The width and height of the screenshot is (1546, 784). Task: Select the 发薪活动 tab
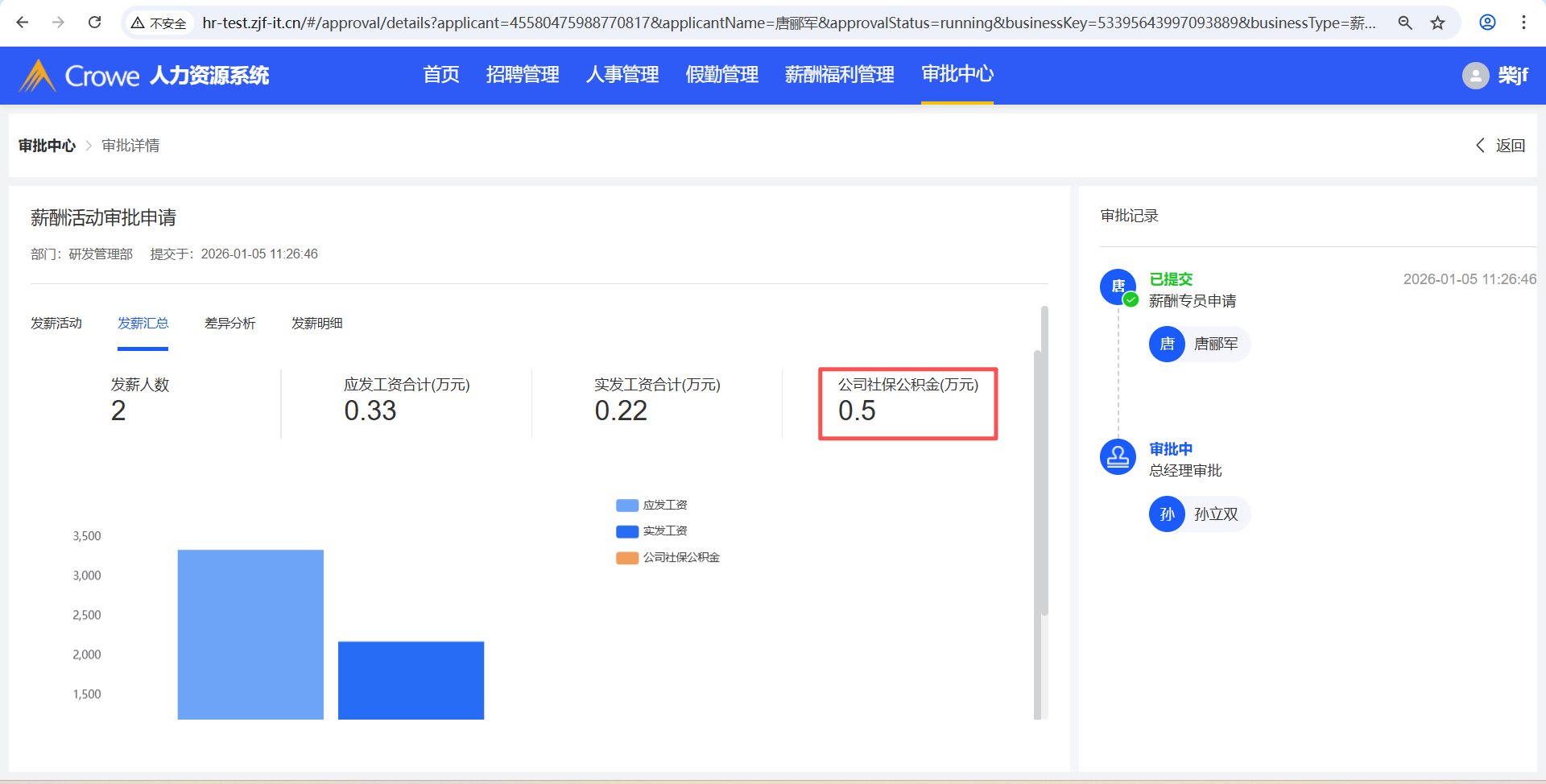(x=56, y=324)
